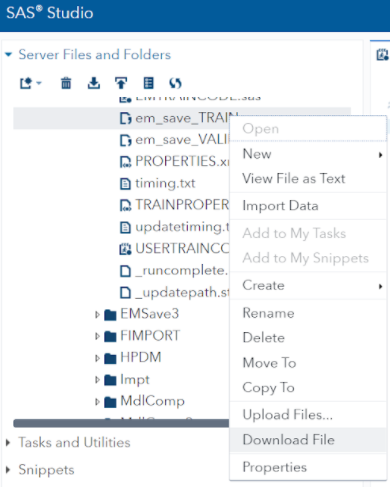Select the updatetiming text file icon
The width and height of the screenshot is (390, 487).
[x=125, y=227]
